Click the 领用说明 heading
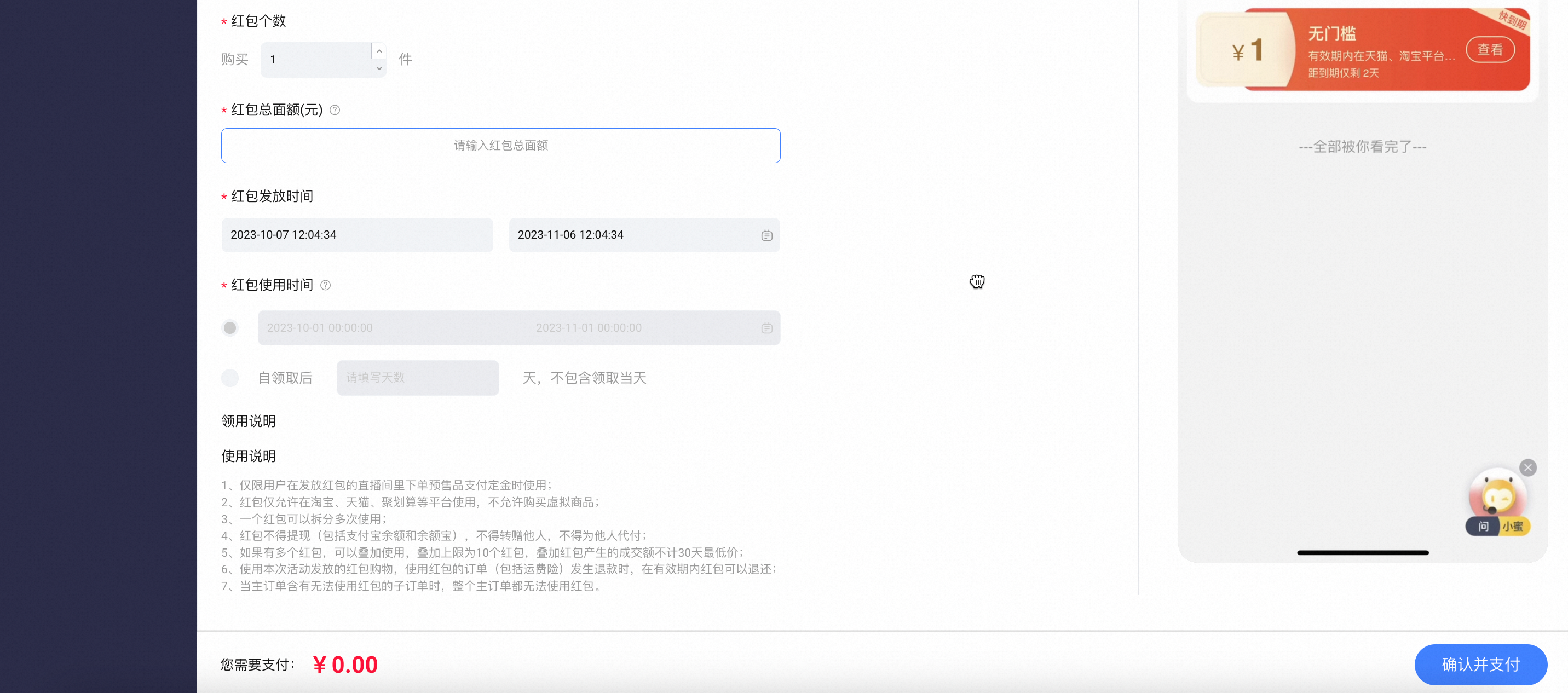 tap(249, 421)
